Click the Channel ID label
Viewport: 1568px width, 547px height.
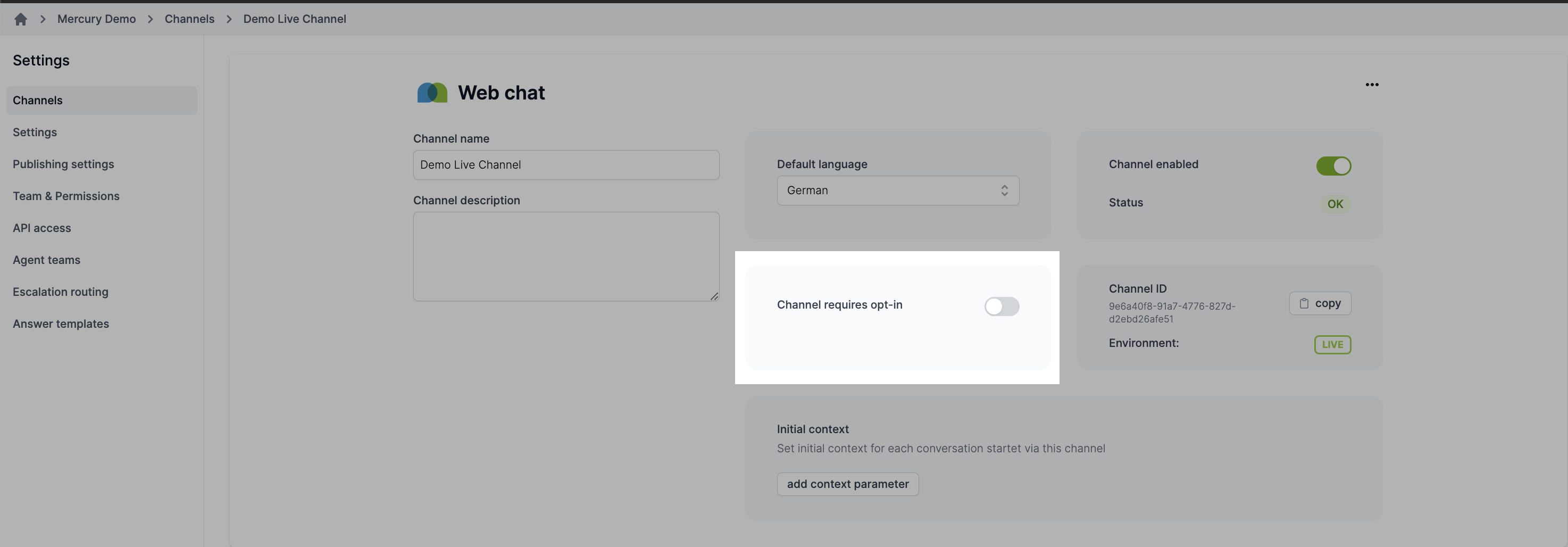click(1137, 289)
